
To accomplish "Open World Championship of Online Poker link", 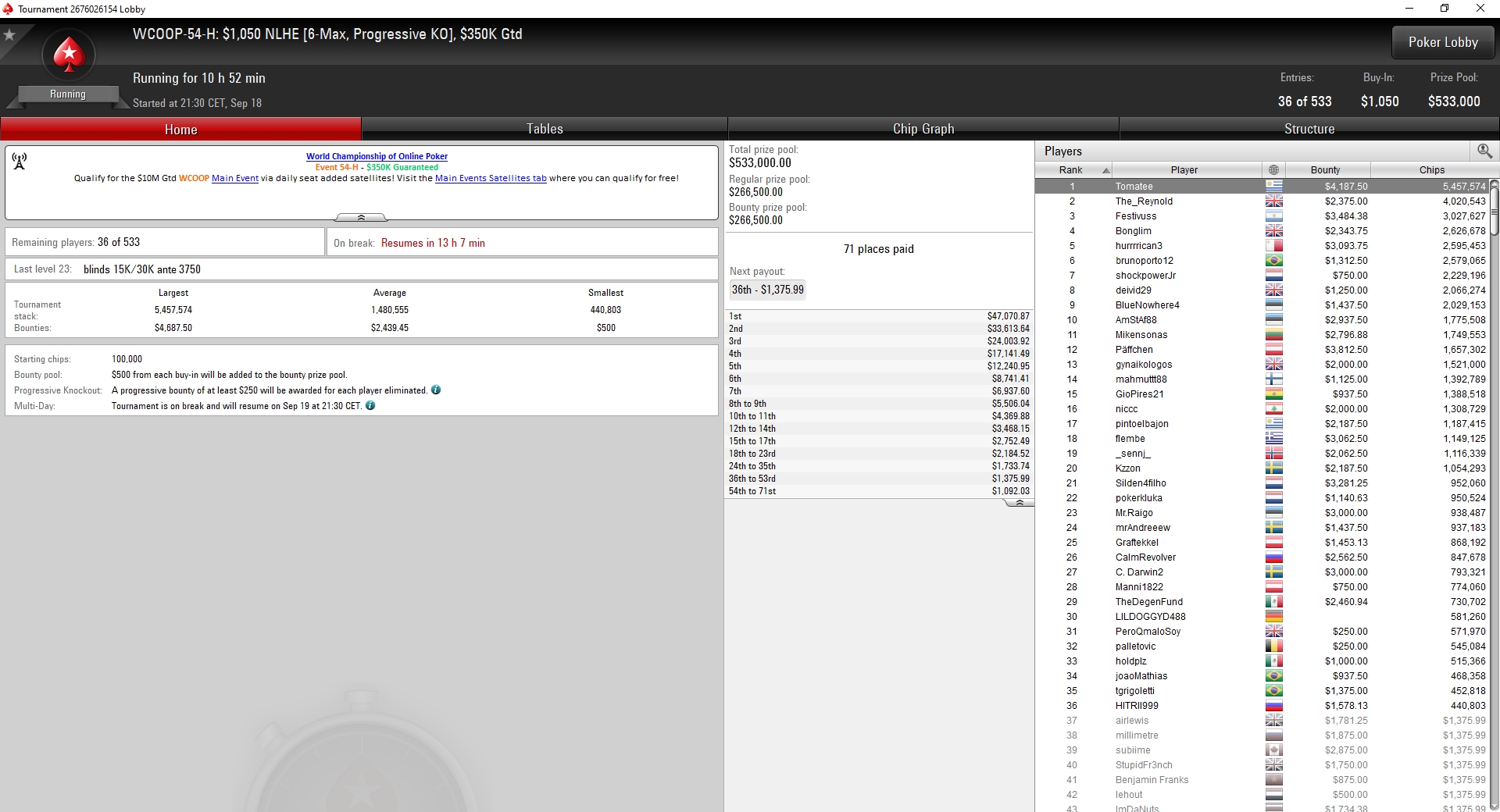I will (x=377, y=156).
